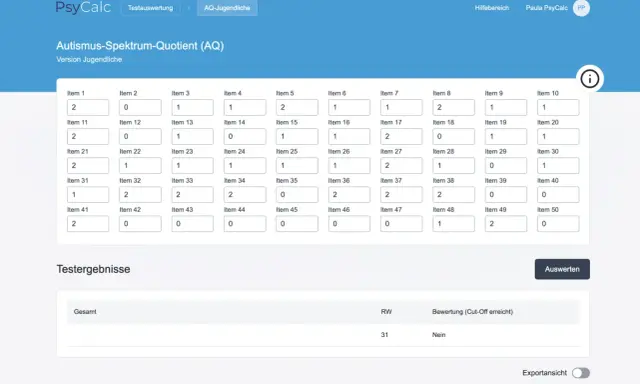The height and width of the screenshot is (384, 640).
Task: Select the Item 22 input field
Action: click(140, 166)
